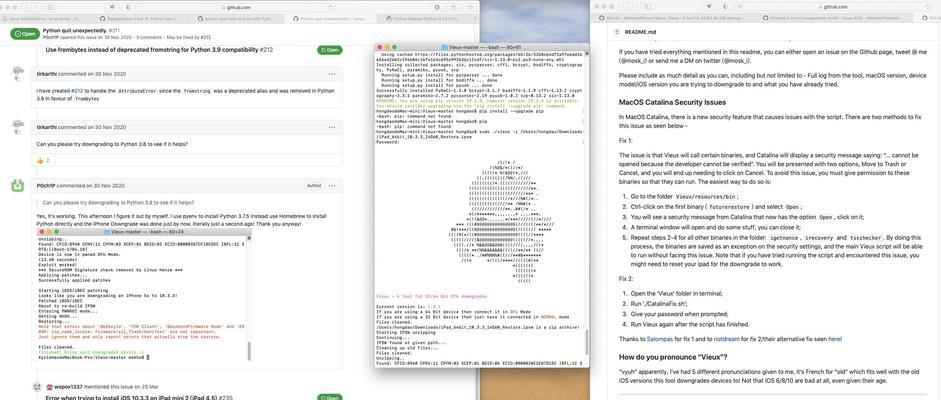
Task: Switch to the MatthewPierson/Vieux repository tab
Action: 673,18
